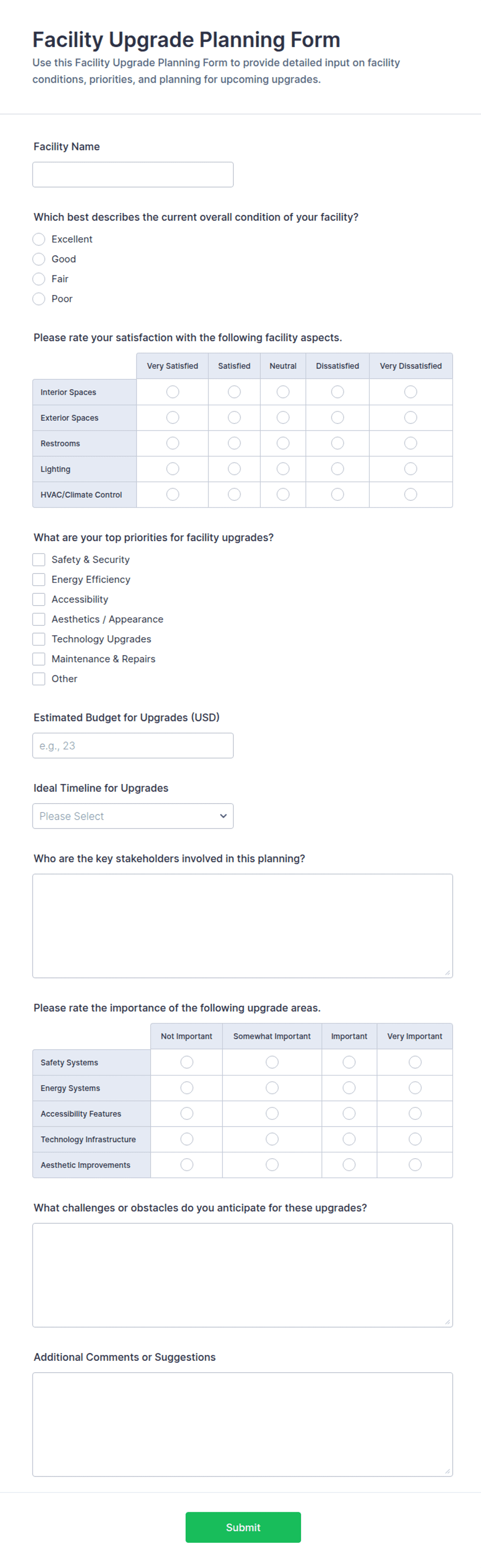Enable the Technology Upgrades checkbox
Image resolution: width=481 pixels, height=1568 pixels.
click(39, 639)
